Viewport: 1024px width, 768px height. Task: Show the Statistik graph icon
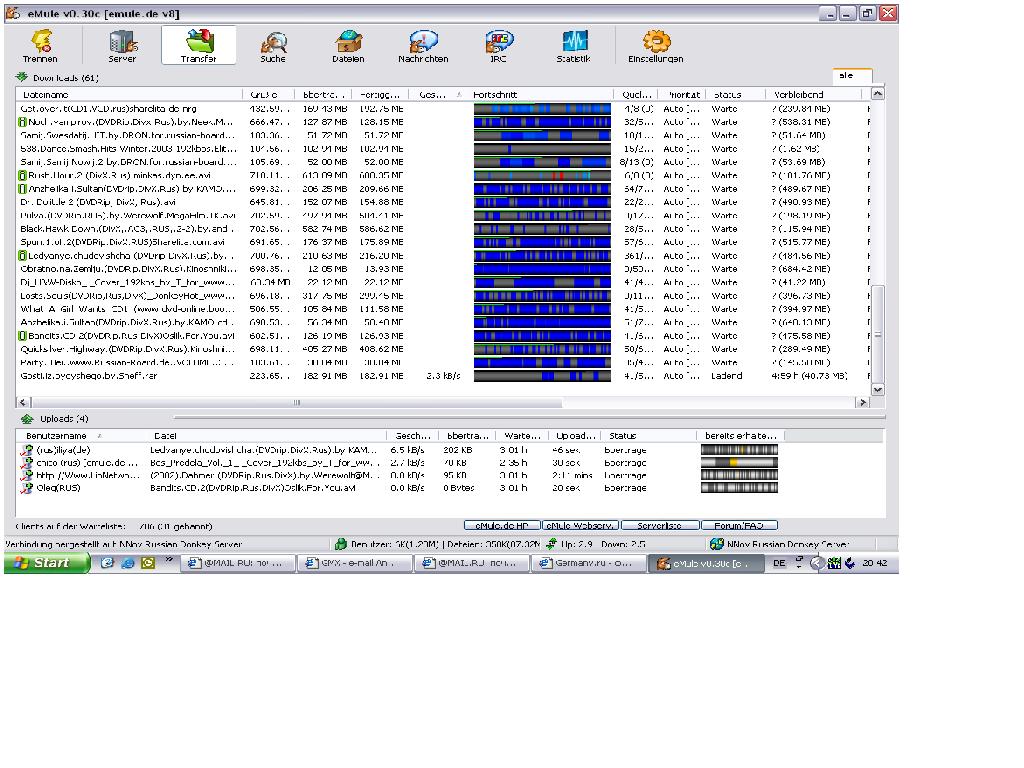(575, 41)
